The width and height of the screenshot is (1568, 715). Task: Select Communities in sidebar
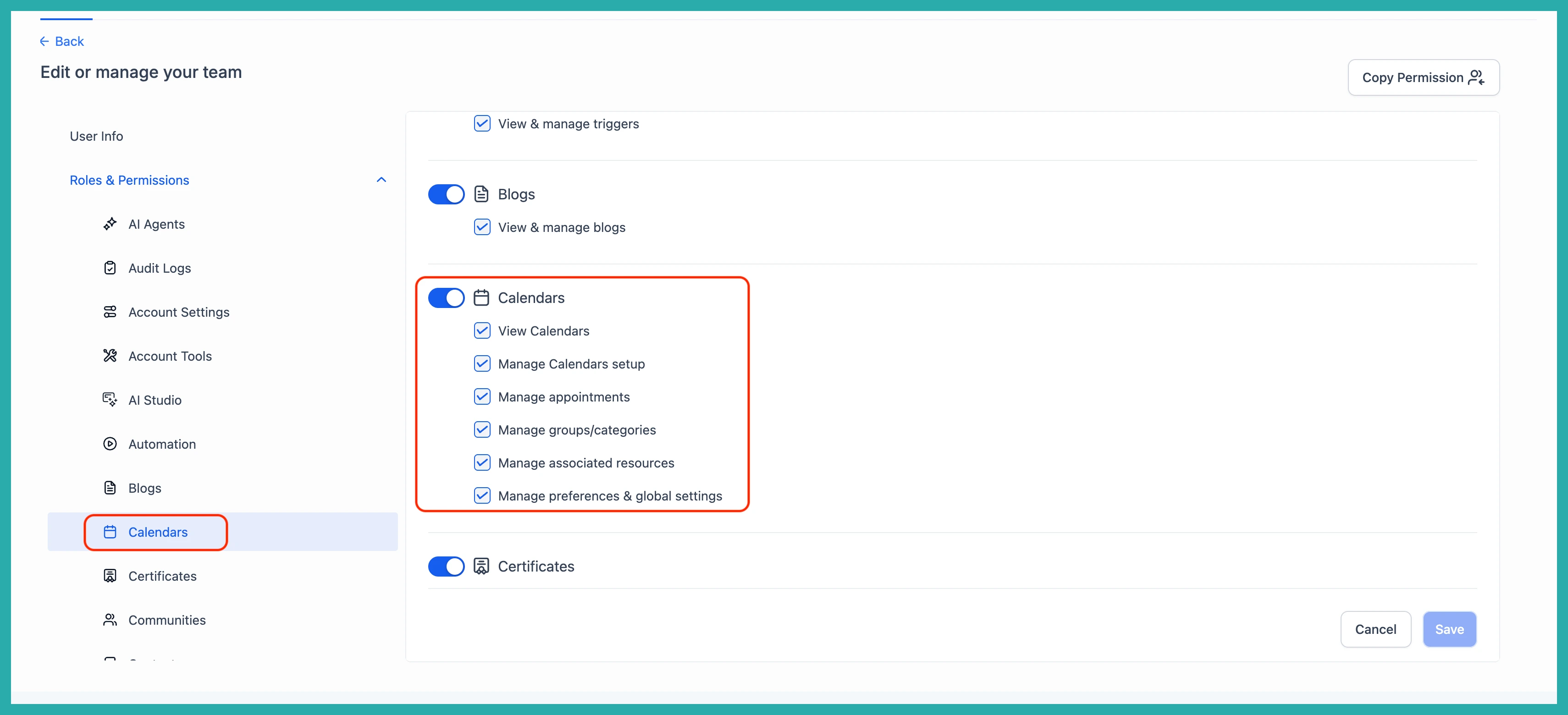click(x=167, y=620)
